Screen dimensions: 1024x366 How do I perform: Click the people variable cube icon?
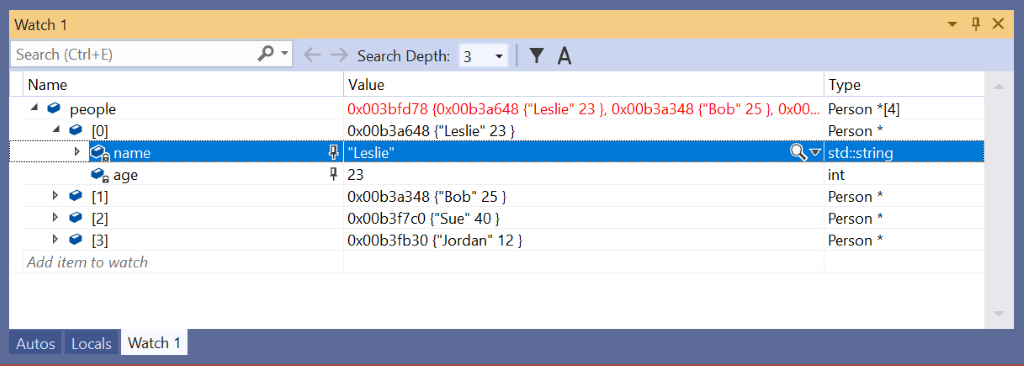54,108
